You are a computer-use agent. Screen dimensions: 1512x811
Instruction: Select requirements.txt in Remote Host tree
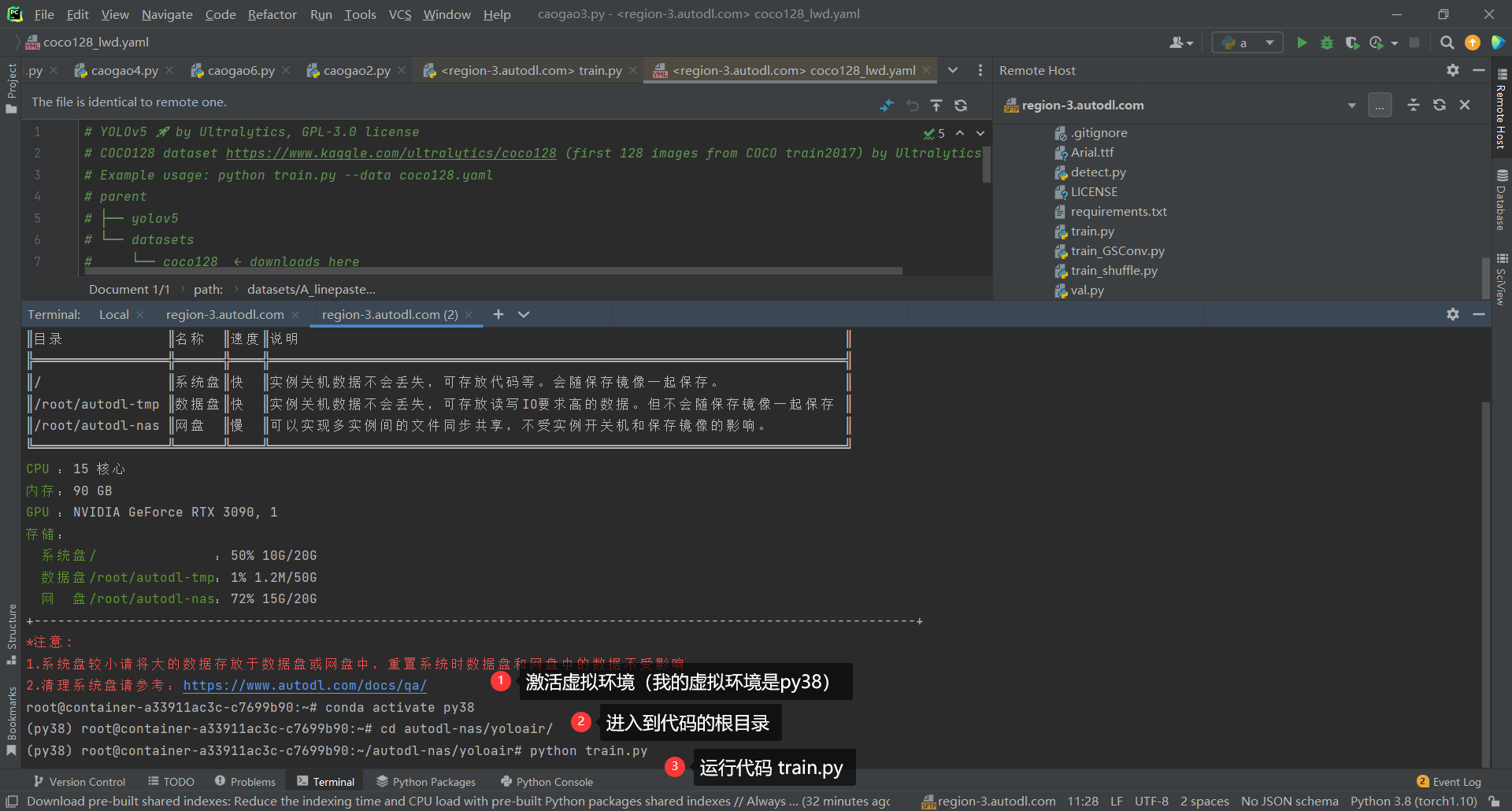[1111, 212]
